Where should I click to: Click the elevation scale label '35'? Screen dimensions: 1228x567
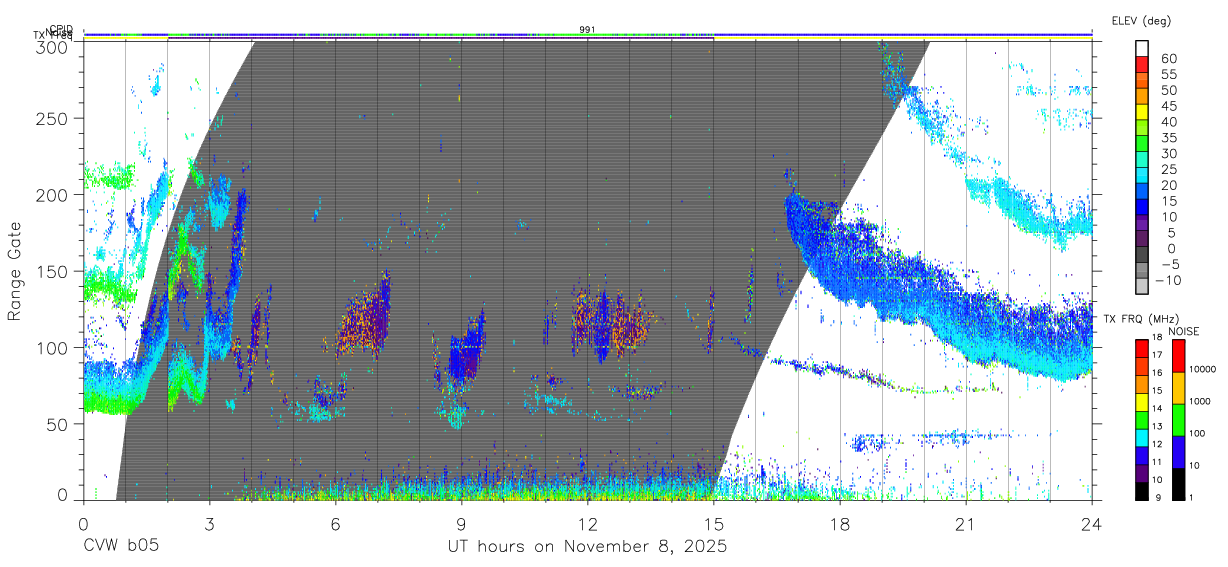tap(1167, 137)
